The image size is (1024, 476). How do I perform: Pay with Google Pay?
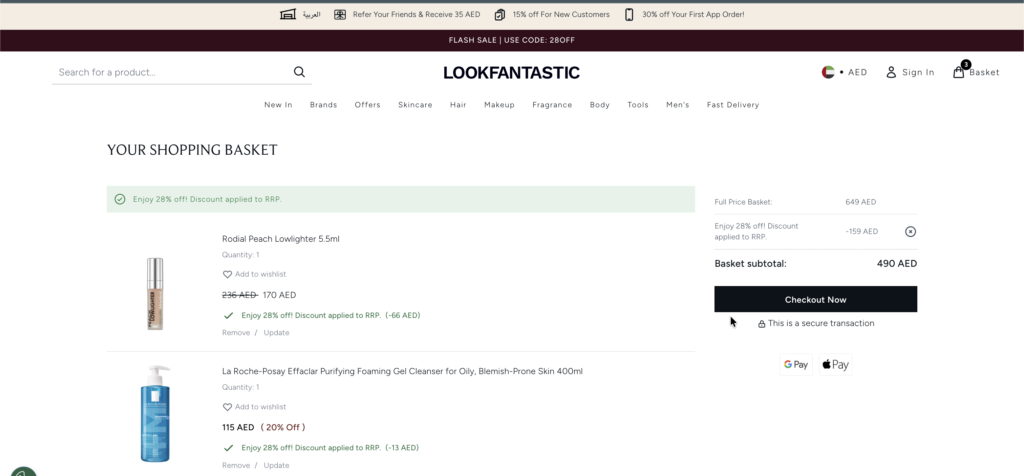[x=796, y=364]
